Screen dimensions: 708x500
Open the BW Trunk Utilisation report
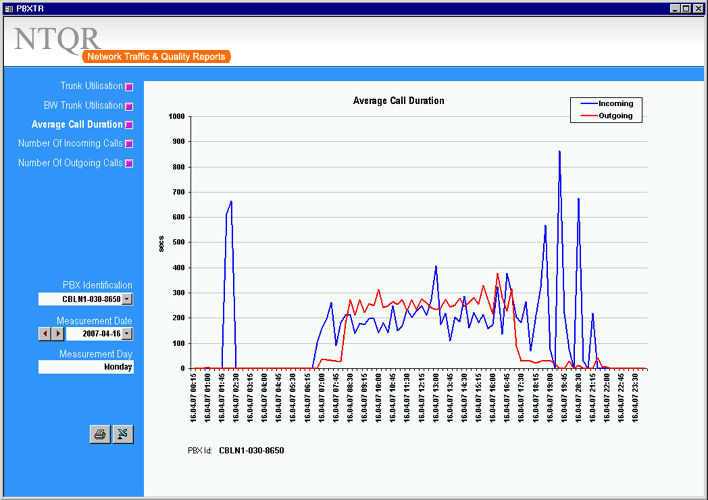(x=83, y=106)
